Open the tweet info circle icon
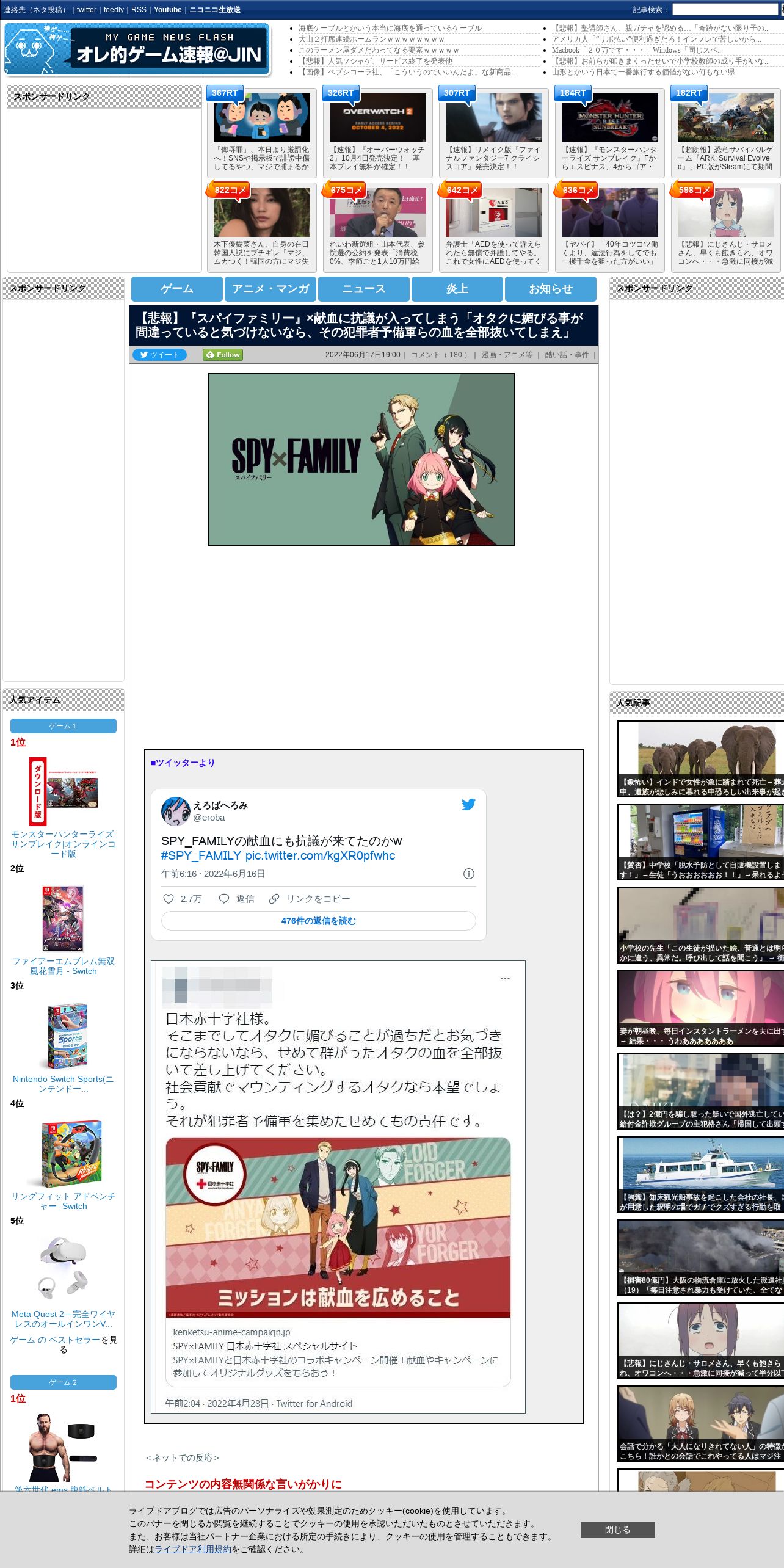784x1568 pixels. (469, 874)
